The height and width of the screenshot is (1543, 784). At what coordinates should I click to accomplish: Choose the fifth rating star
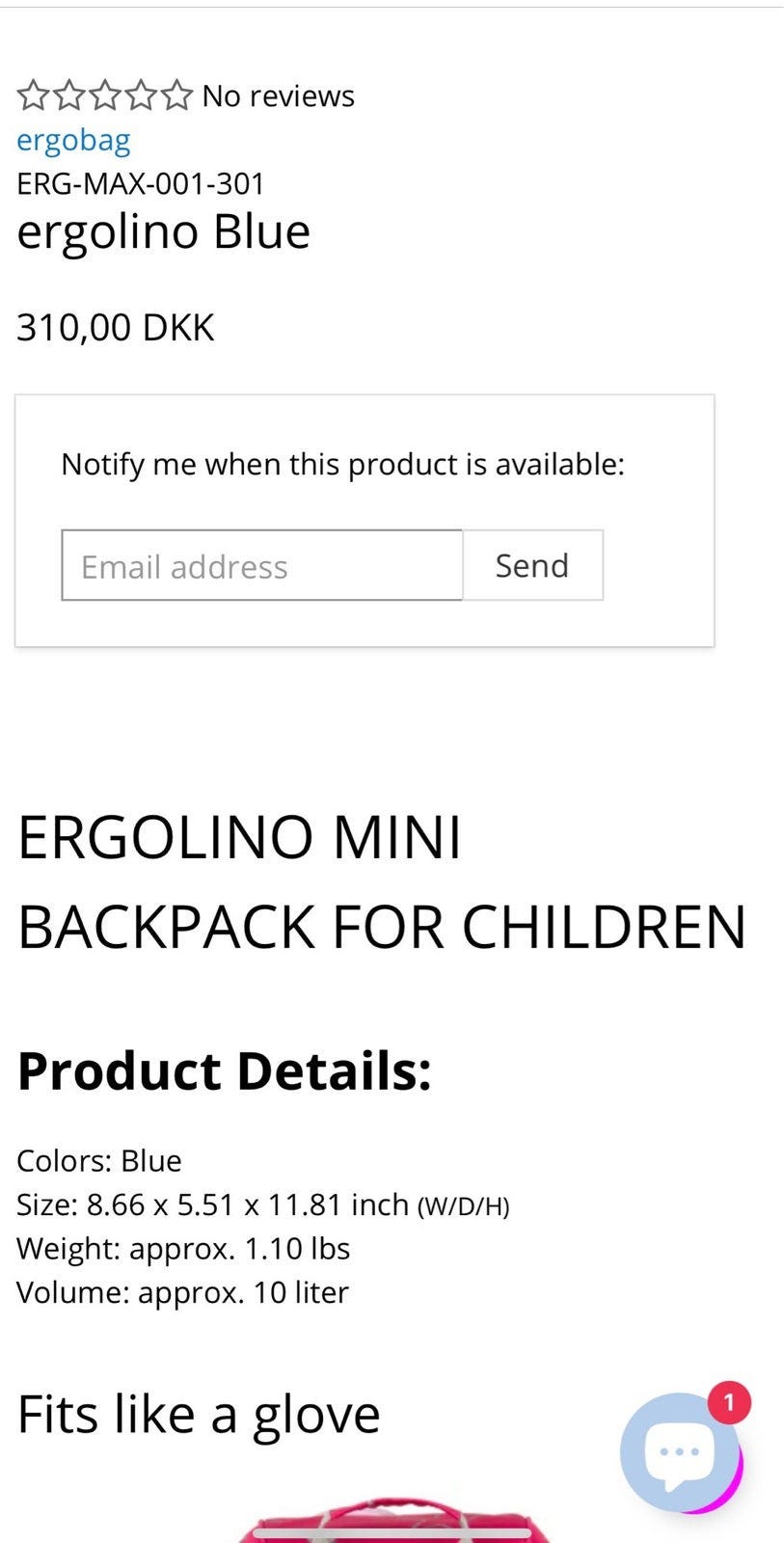pos(176,95)
